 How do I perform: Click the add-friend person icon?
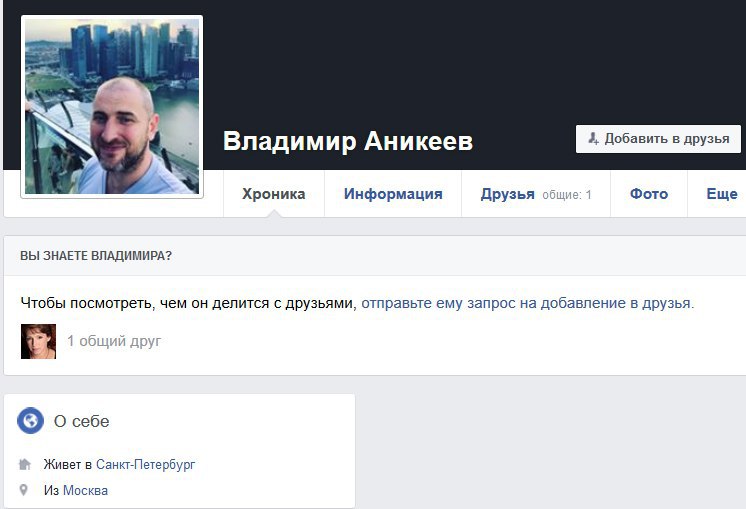(593, 139)
